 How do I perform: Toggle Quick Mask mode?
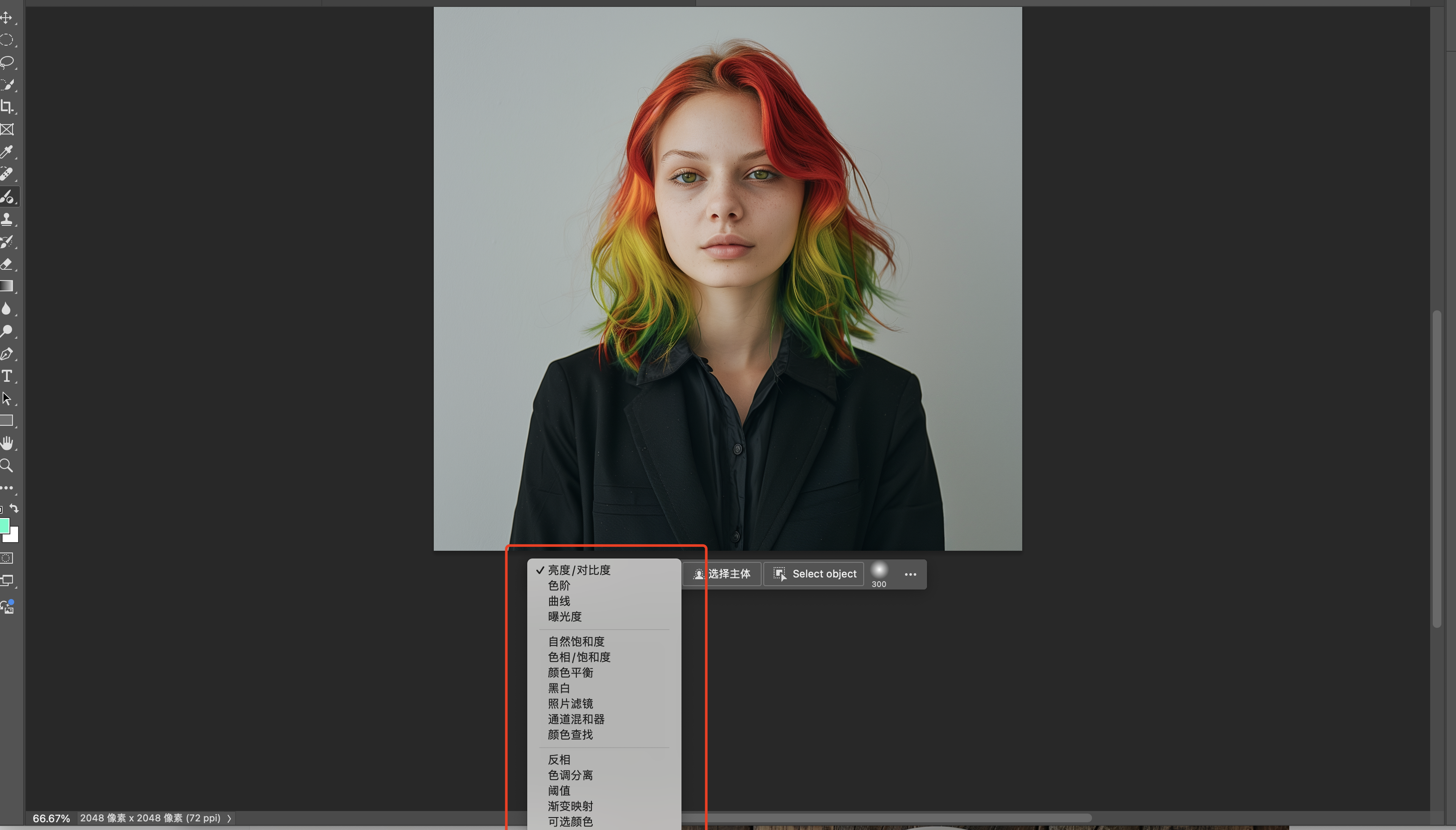tap(7, 558)
